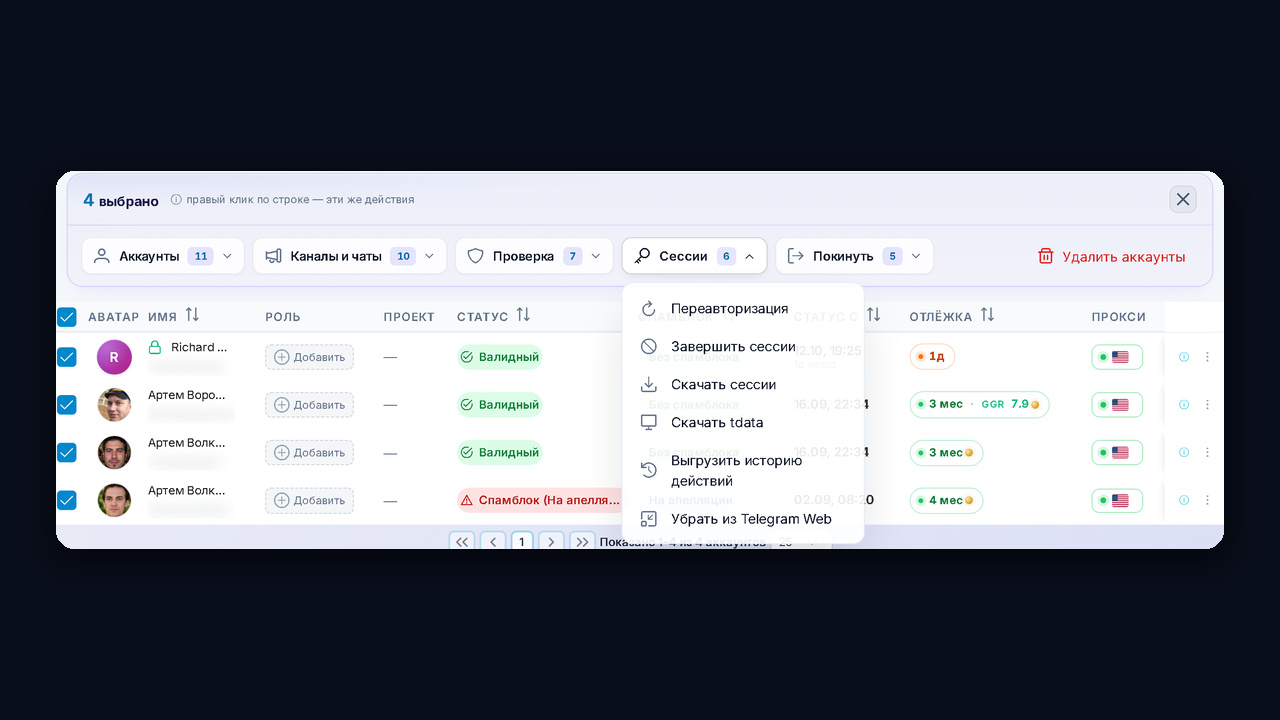Click Добавить in the Спамблок row
The width and height of the screenshot is (1280, 720).
(x=309, y=500)
